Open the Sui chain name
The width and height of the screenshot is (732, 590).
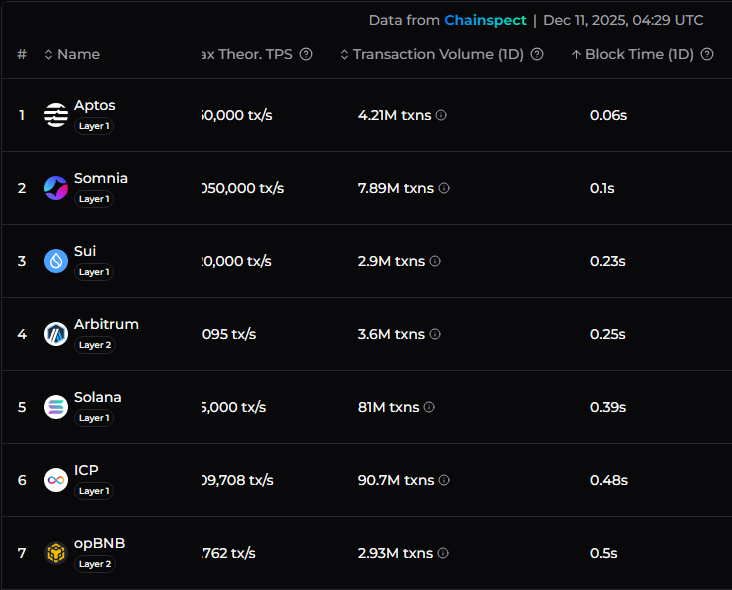[x=85, y=251]
